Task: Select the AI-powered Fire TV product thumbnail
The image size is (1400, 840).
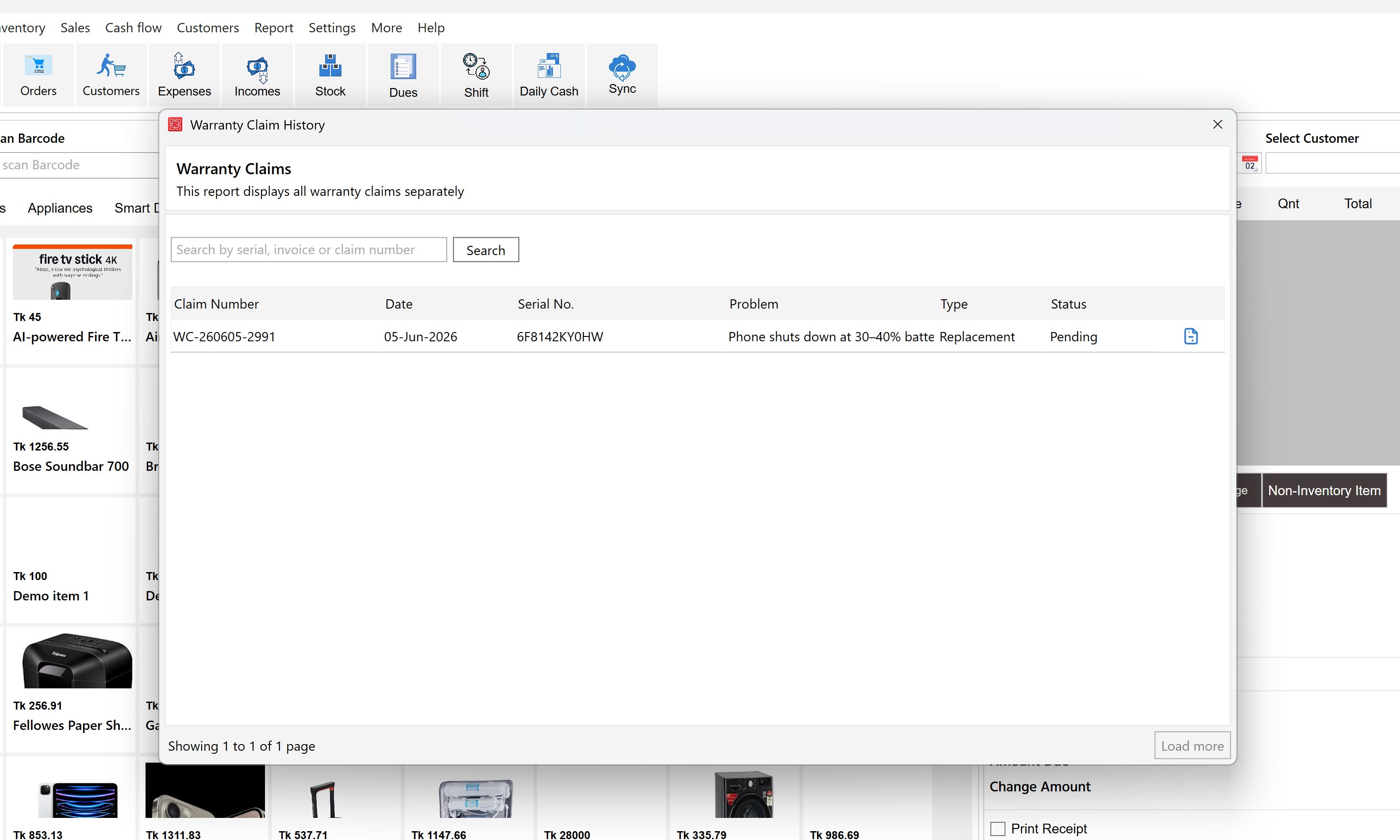Action: coord(73,272)
